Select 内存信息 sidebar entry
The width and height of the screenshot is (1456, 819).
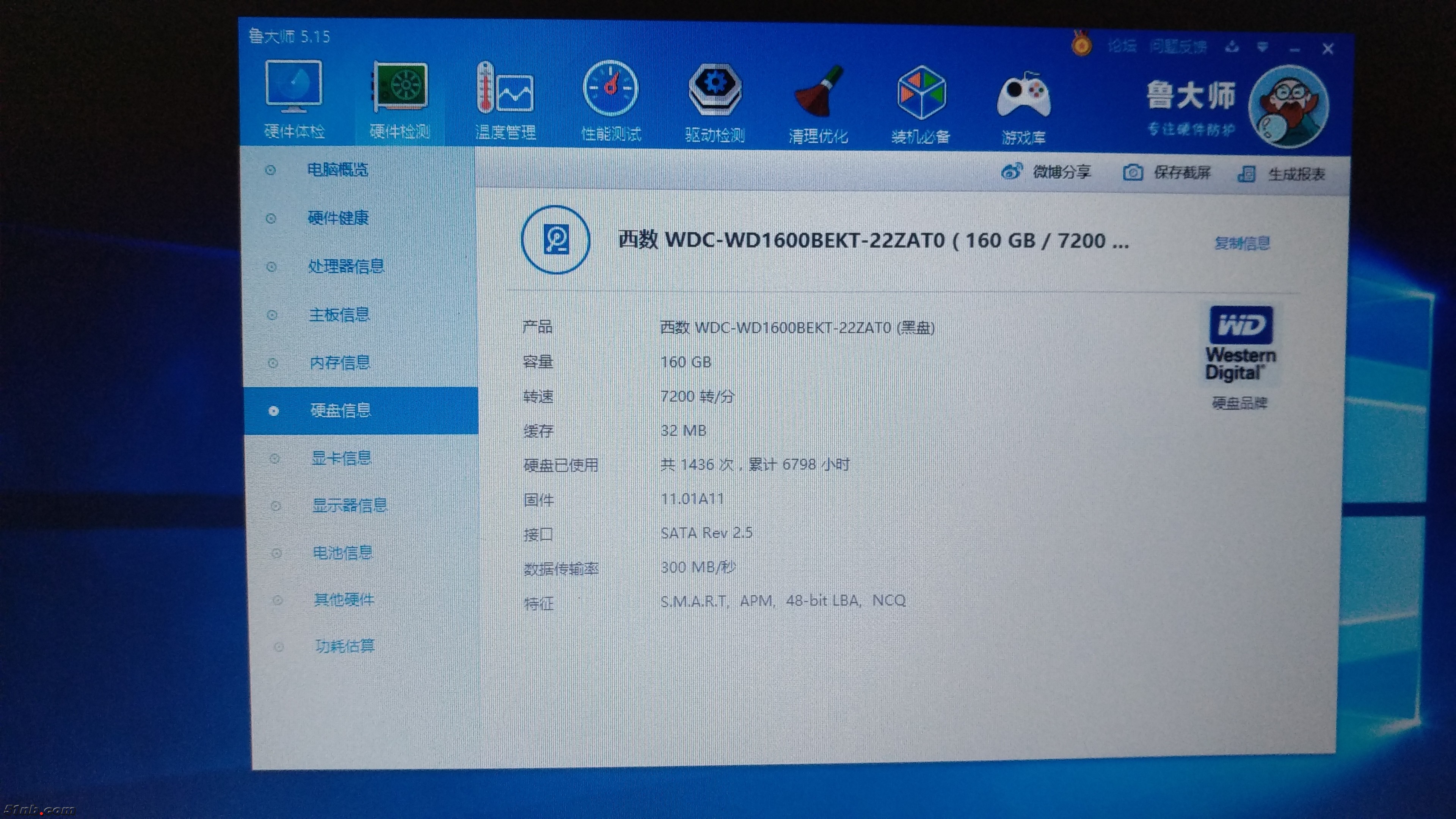[x=339, y=362]
